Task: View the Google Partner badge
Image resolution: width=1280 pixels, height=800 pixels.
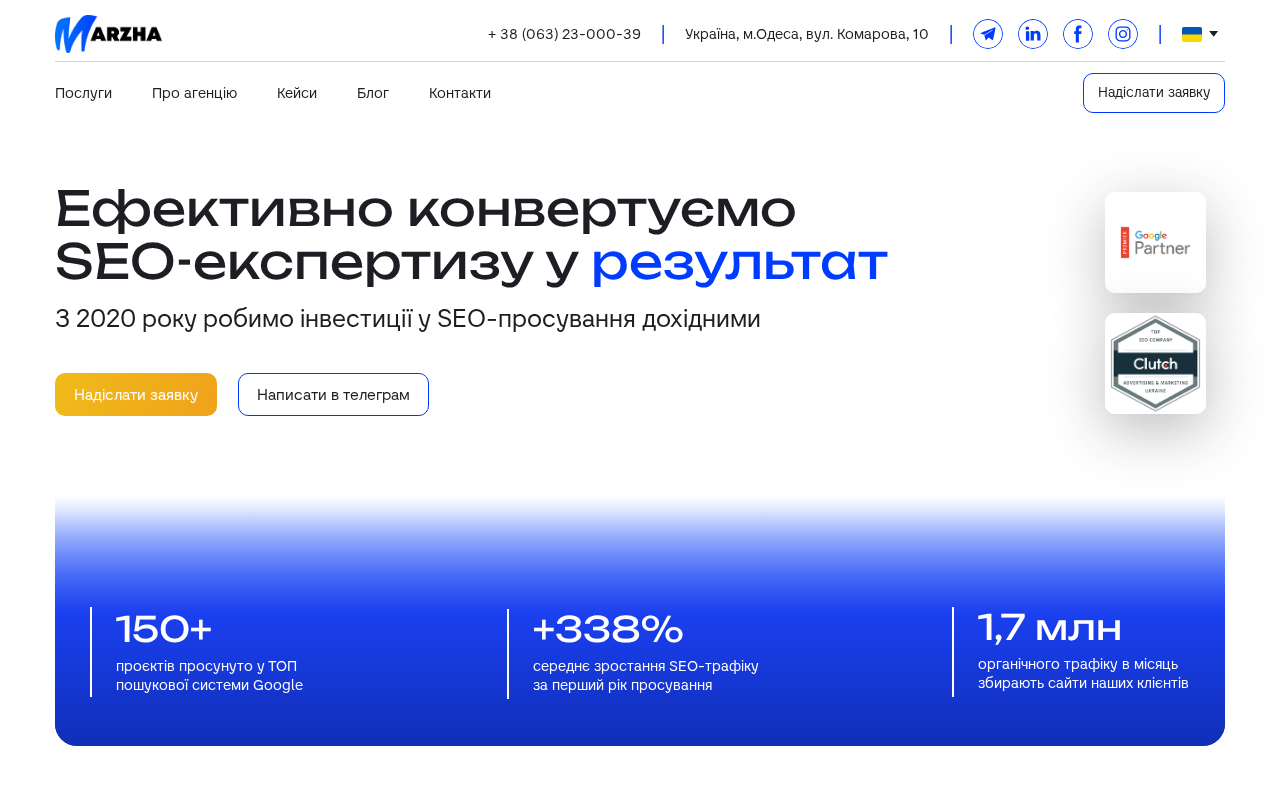Action: tap(1155, 242)
